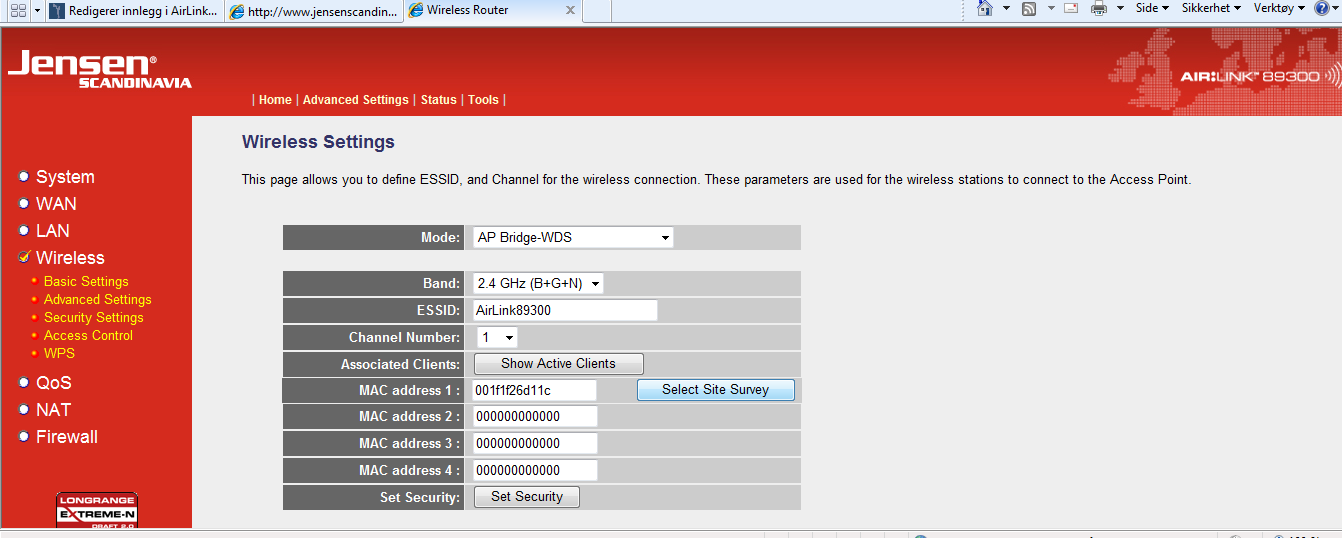This screenshot has height=538, width=1342.
Task: Open Advanced Settings in top navigation
Action: click(355, 100)
